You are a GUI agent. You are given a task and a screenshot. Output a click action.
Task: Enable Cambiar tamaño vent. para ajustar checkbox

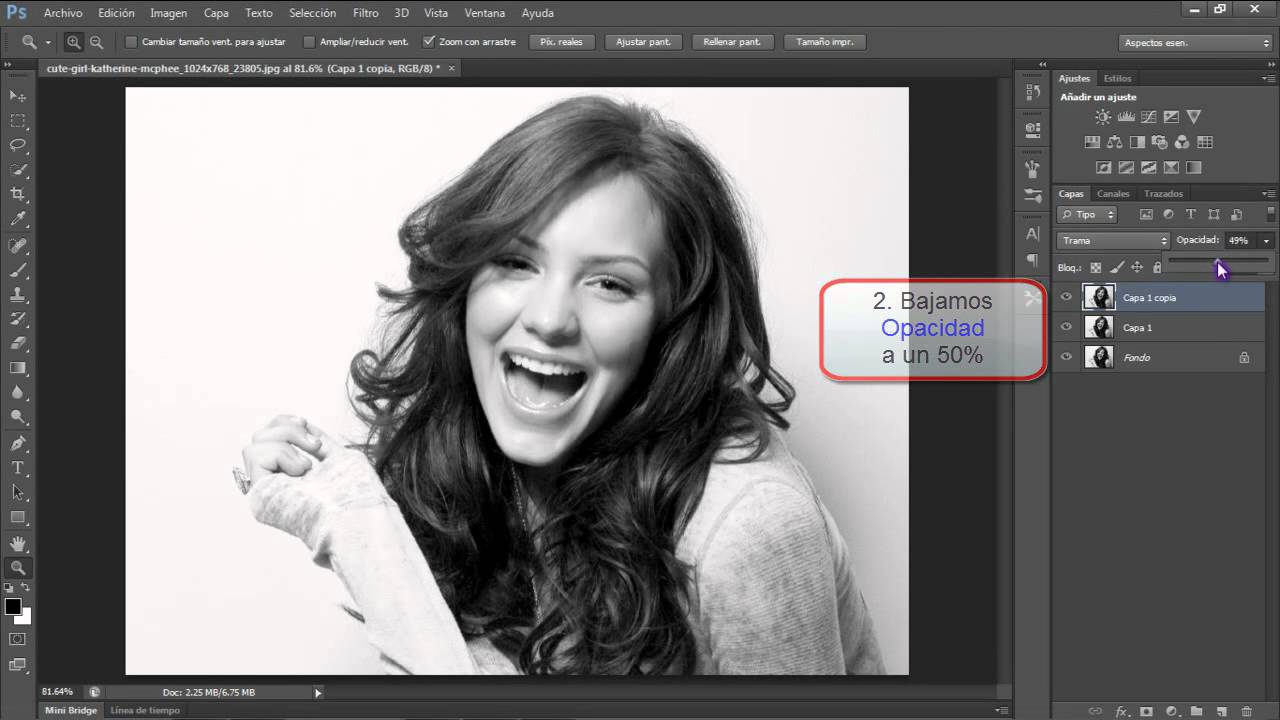tap(131, 42)
